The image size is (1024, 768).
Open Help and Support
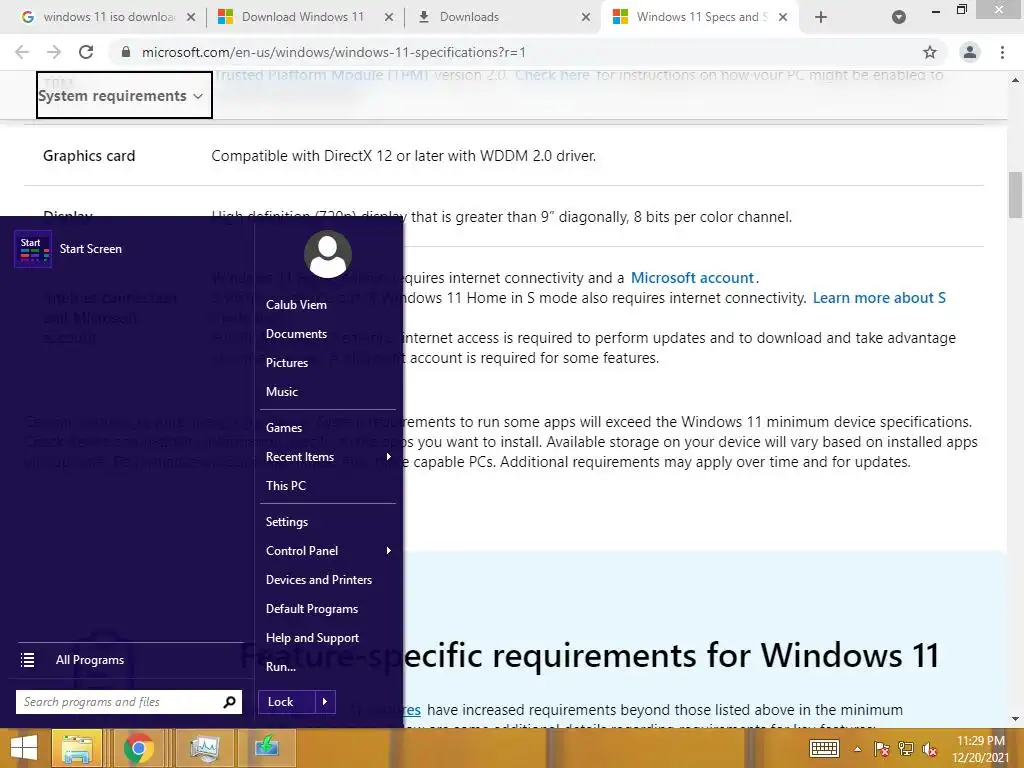click(312, 638)
